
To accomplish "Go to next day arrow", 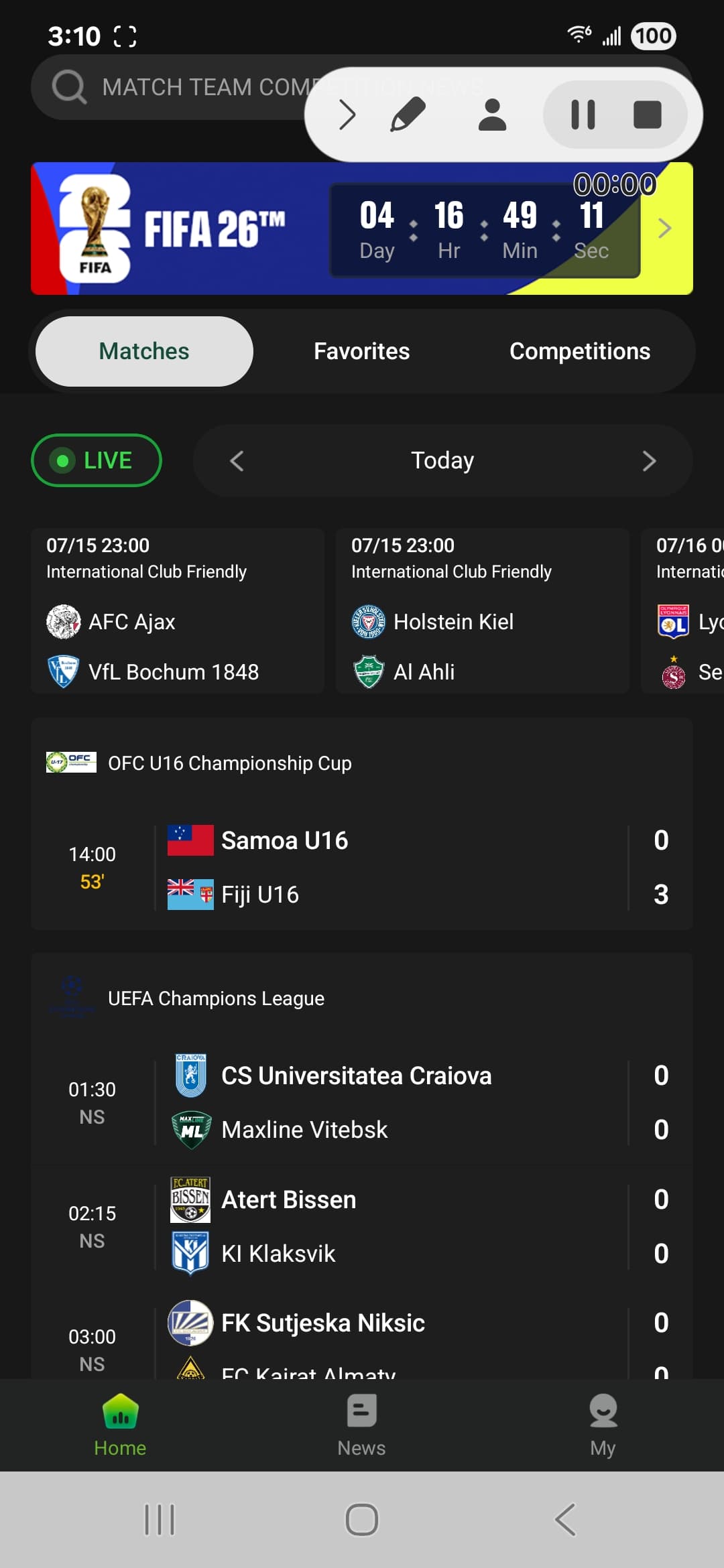I will pos(649,461).
